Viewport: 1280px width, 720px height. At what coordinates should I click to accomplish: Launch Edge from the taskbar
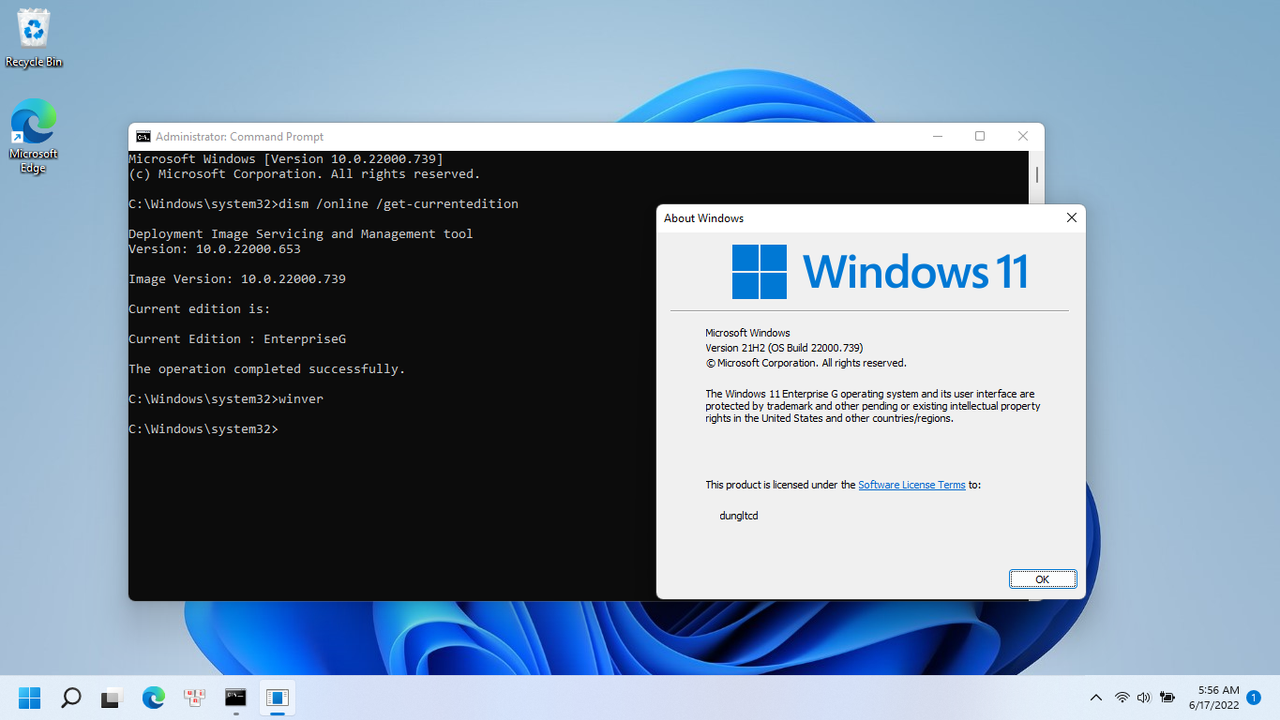tap(153, 697)
